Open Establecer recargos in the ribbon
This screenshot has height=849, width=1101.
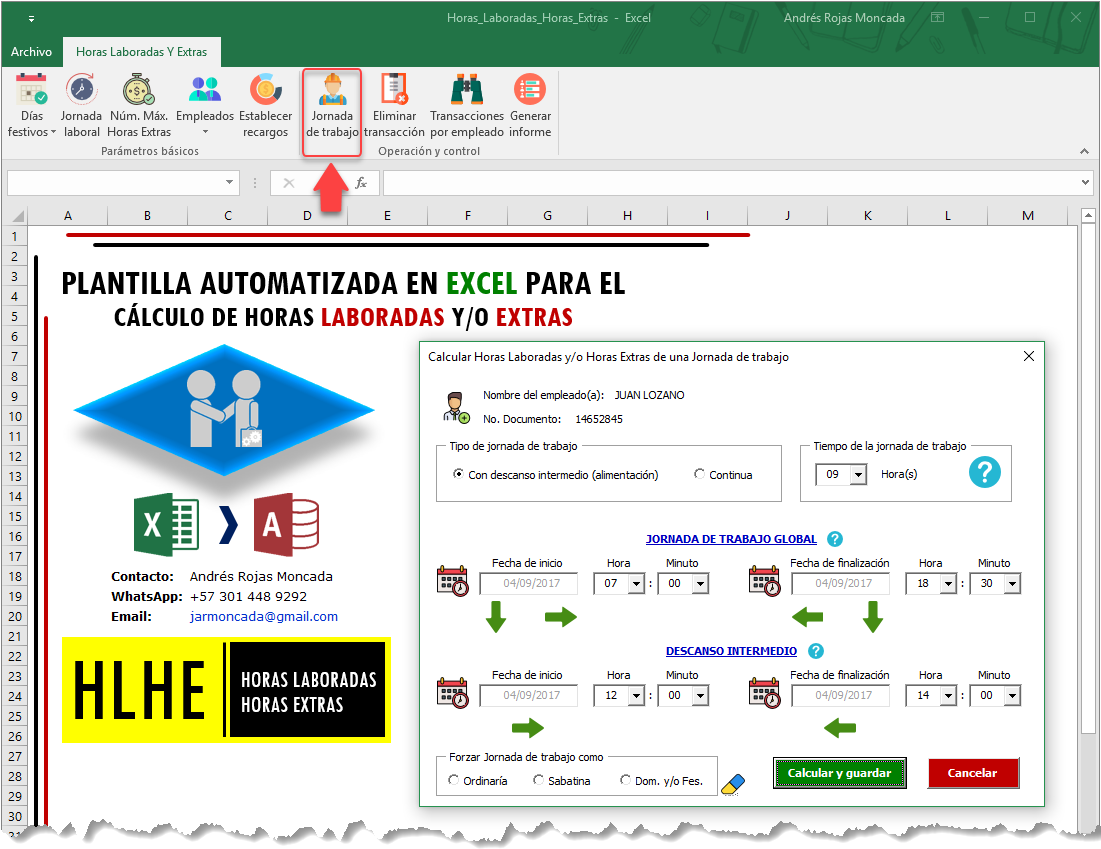(265, 105)
